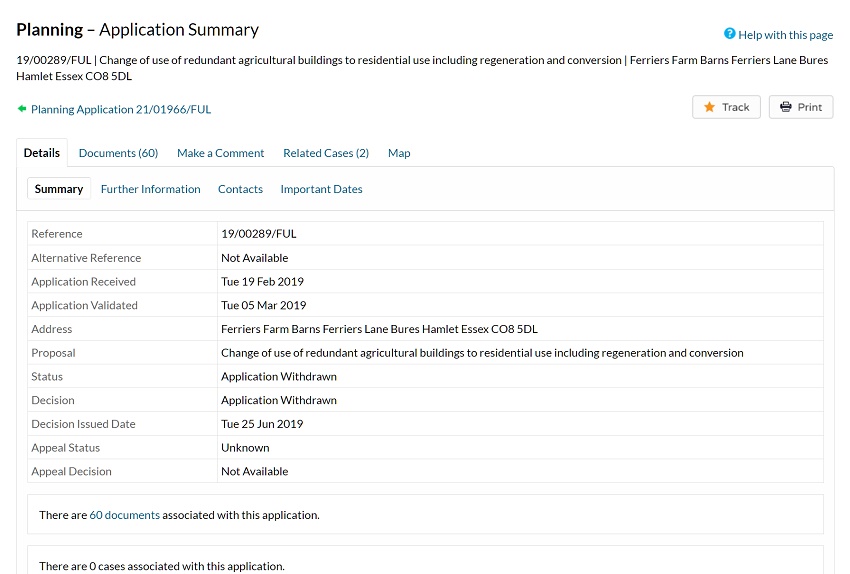Click the Application Withdrawn status cell
Screen dimensions: 850x574
tap(520, 376)
